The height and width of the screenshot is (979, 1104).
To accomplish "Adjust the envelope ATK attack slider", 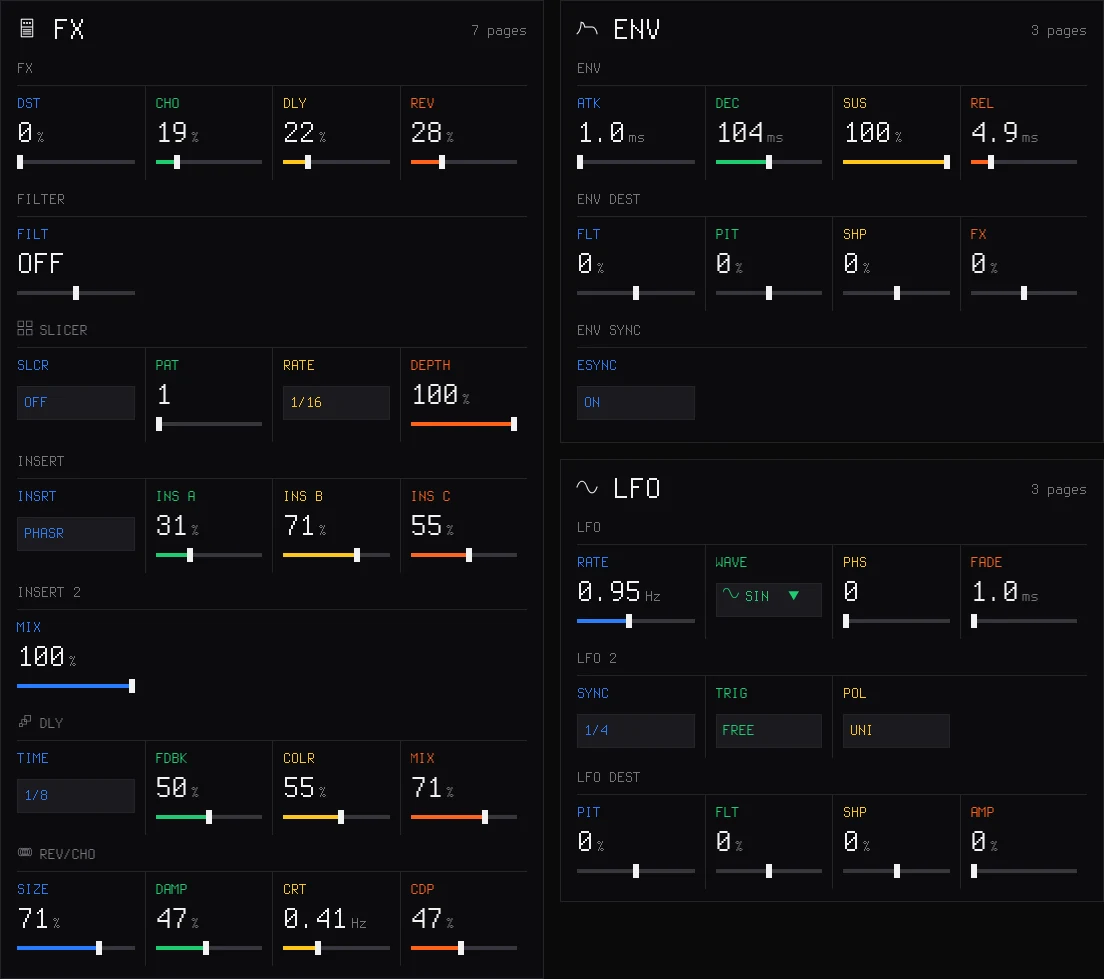I will coord(636,162).
